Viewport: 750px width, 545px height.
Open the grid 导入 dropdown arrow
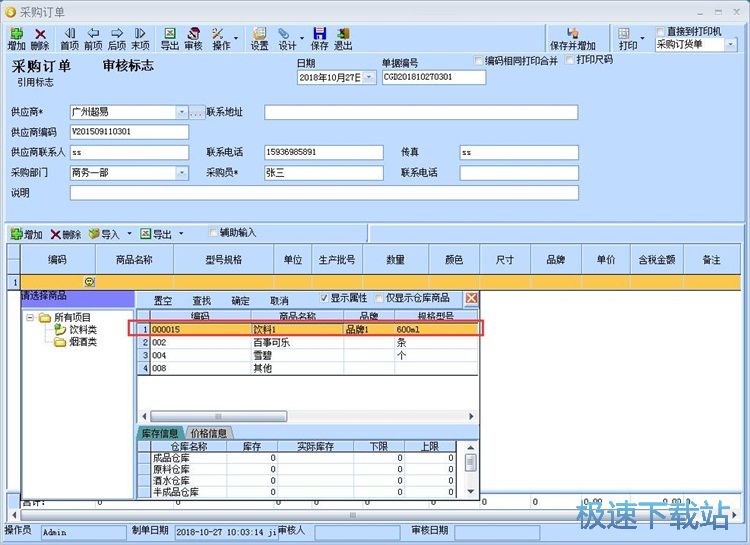click(x=129, y=234)
